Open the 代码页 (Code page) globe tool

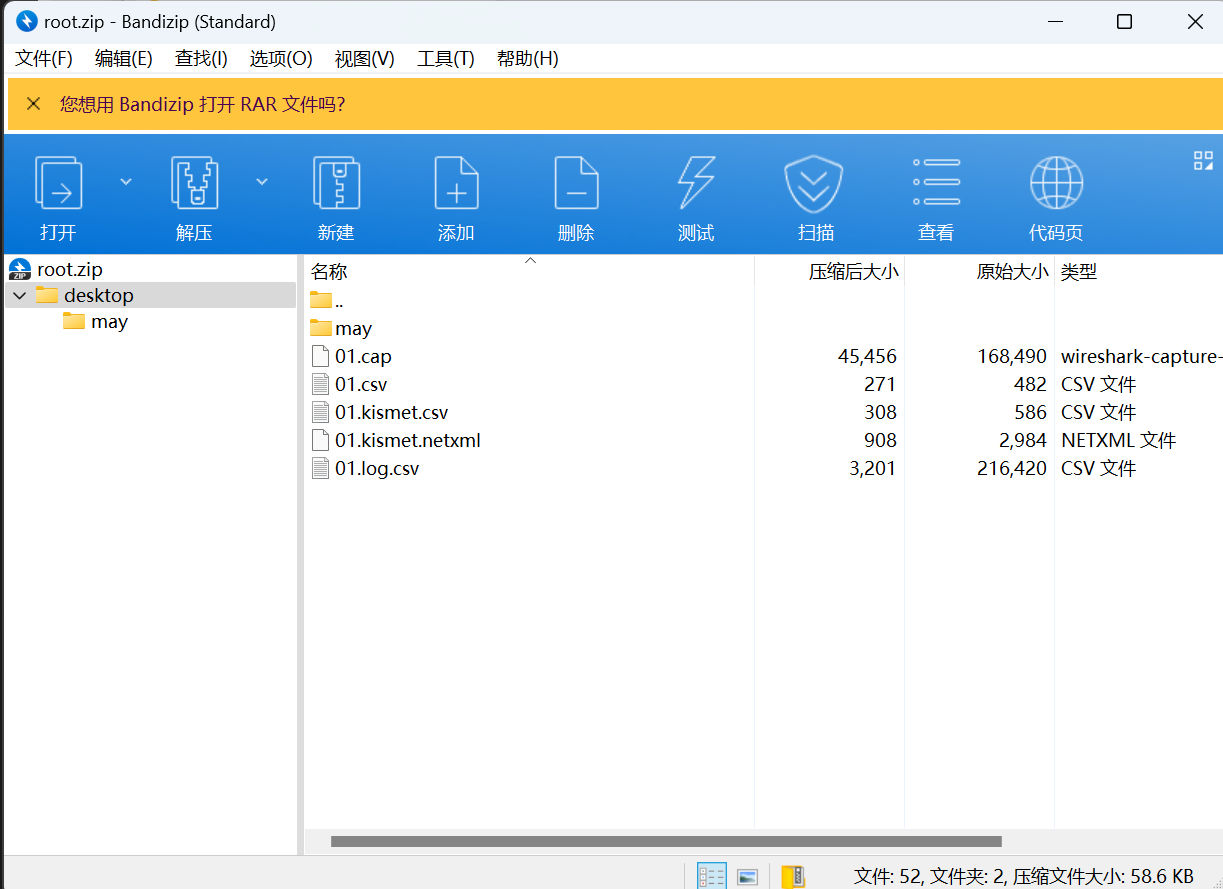coord(1056,183)
